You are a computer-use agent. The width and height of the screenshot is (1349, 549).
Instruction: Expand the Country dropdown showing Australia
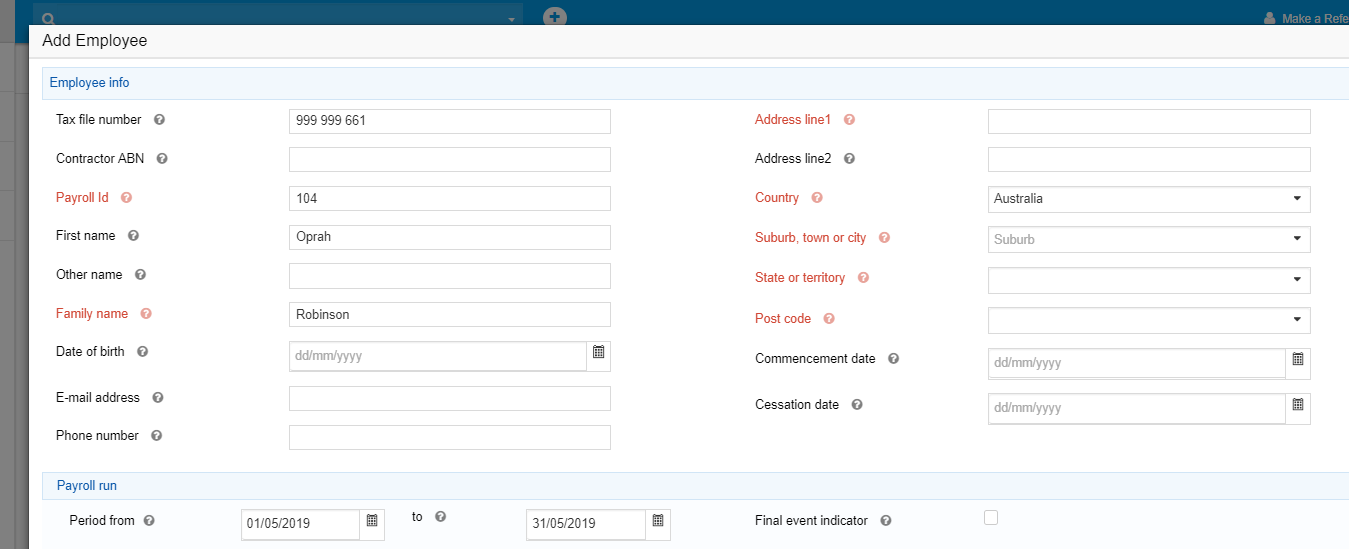click(x=1149, y=199)
